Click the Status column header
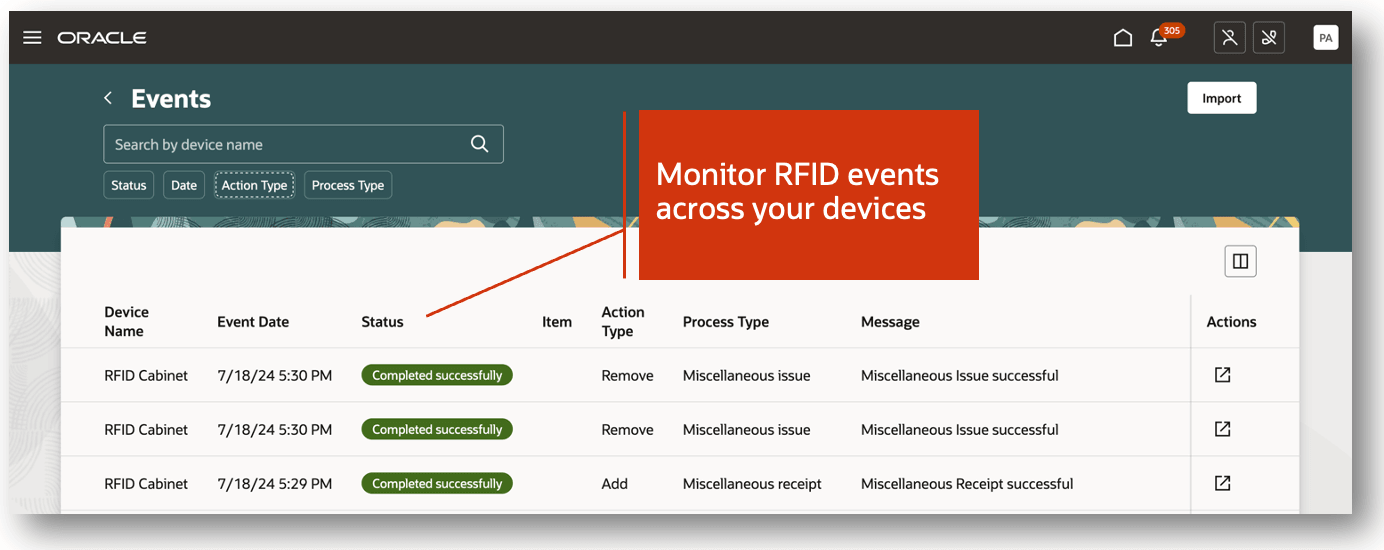The height and width of the screenshot is (550, 1384). coord(382,322)
